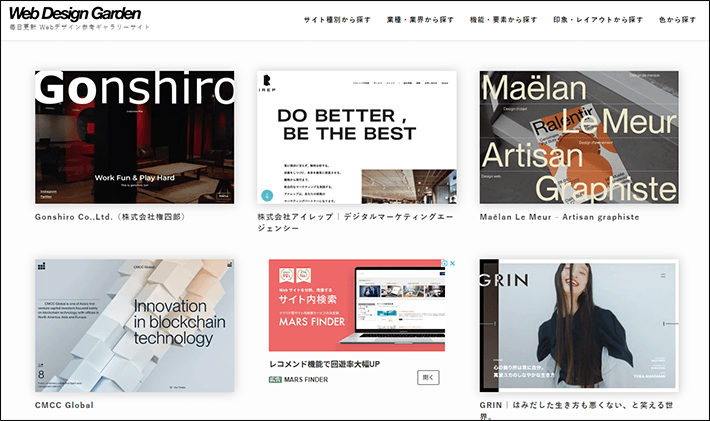
Task: Open the Innovation in blockchain technology thumbnail
Action: pyautogui.click(x=134, y=325)
